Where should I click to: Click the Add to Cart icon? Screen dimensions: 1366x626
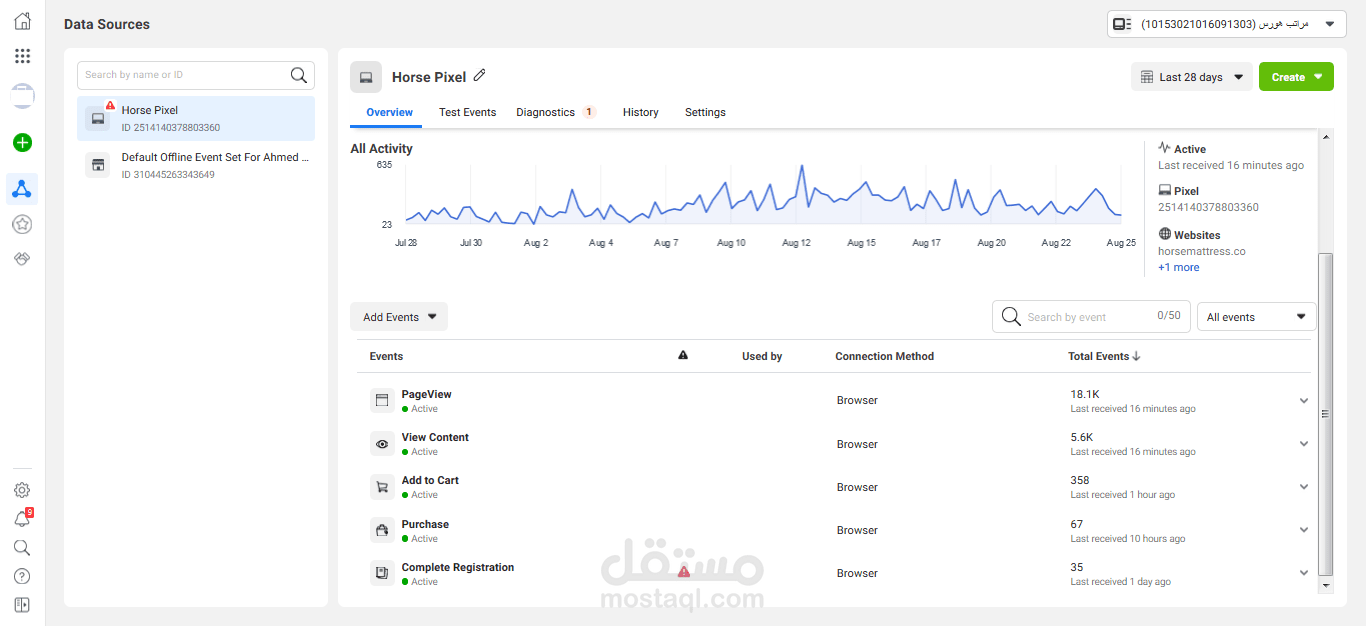click(381, 487)
